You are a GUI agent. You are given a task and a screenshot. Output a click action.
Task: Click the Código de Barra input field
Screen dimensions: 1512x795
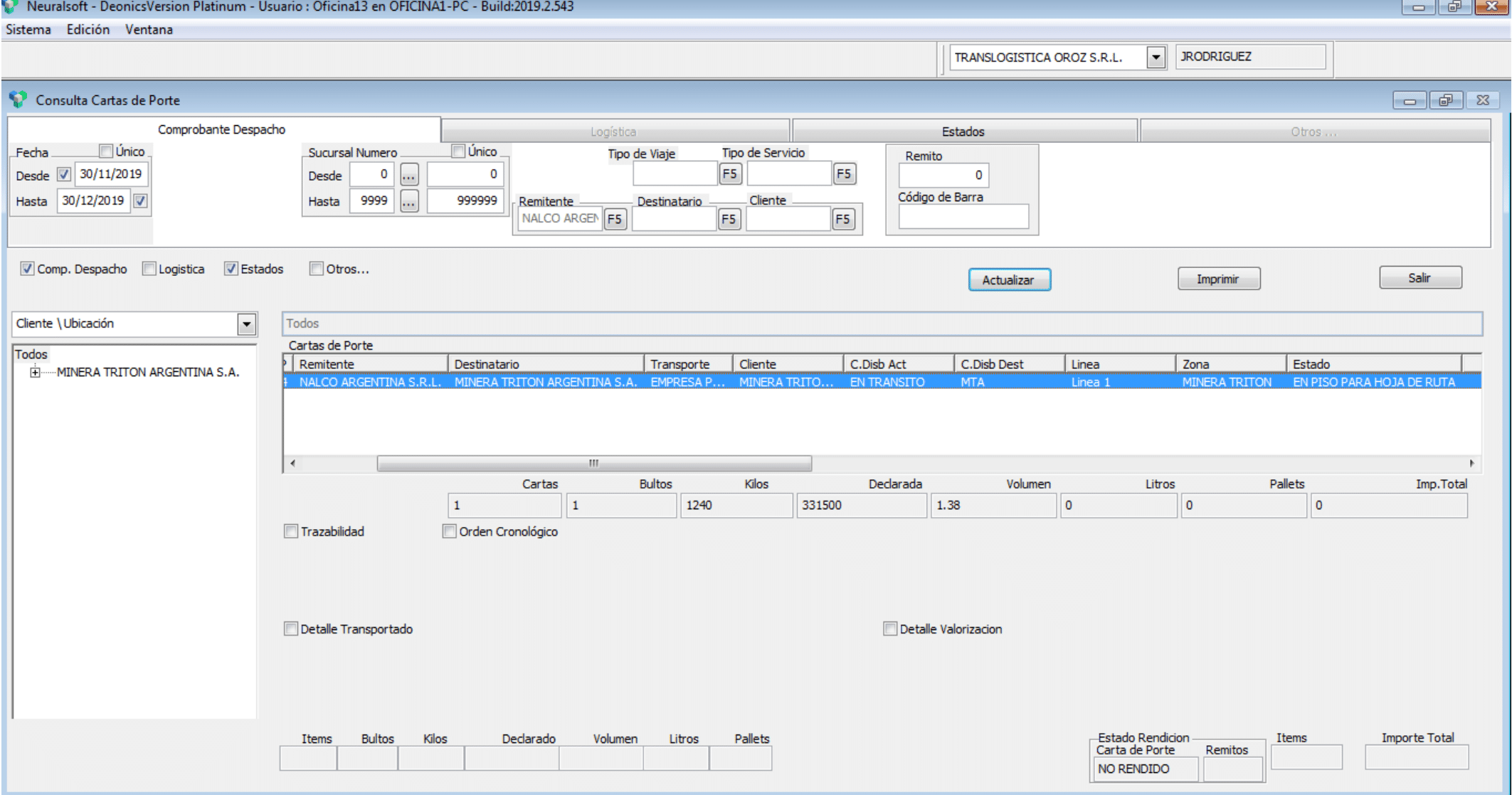click(x=963, y=217)
